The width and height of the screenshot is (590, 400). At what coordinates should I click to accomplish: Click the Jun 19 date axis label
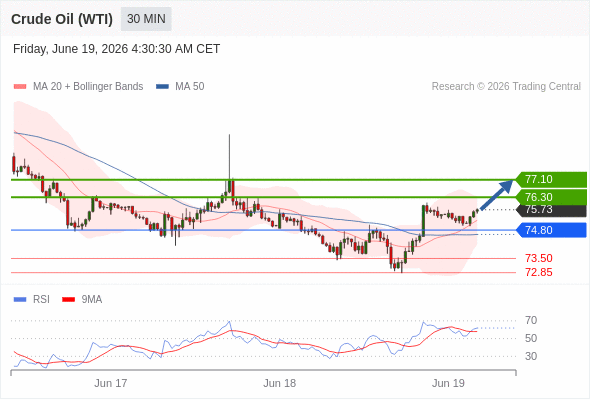pyautogui.click(x=448, y=383)
